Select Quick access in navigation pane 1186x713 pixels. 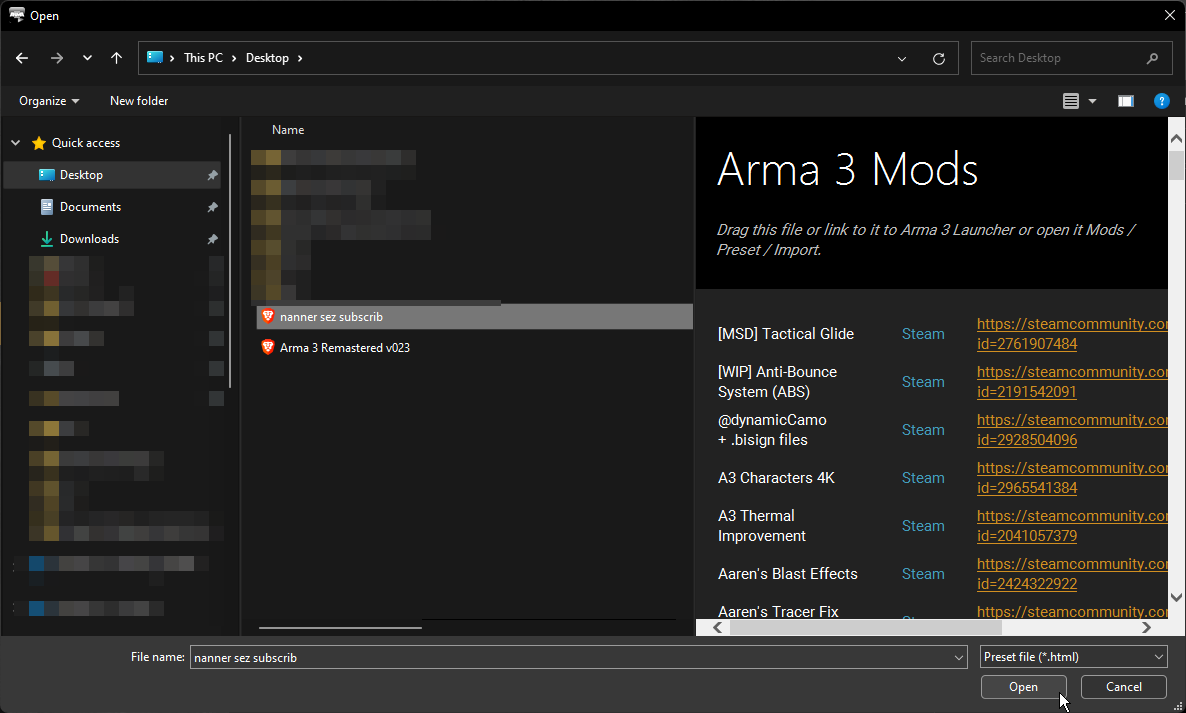pos(85,143)
